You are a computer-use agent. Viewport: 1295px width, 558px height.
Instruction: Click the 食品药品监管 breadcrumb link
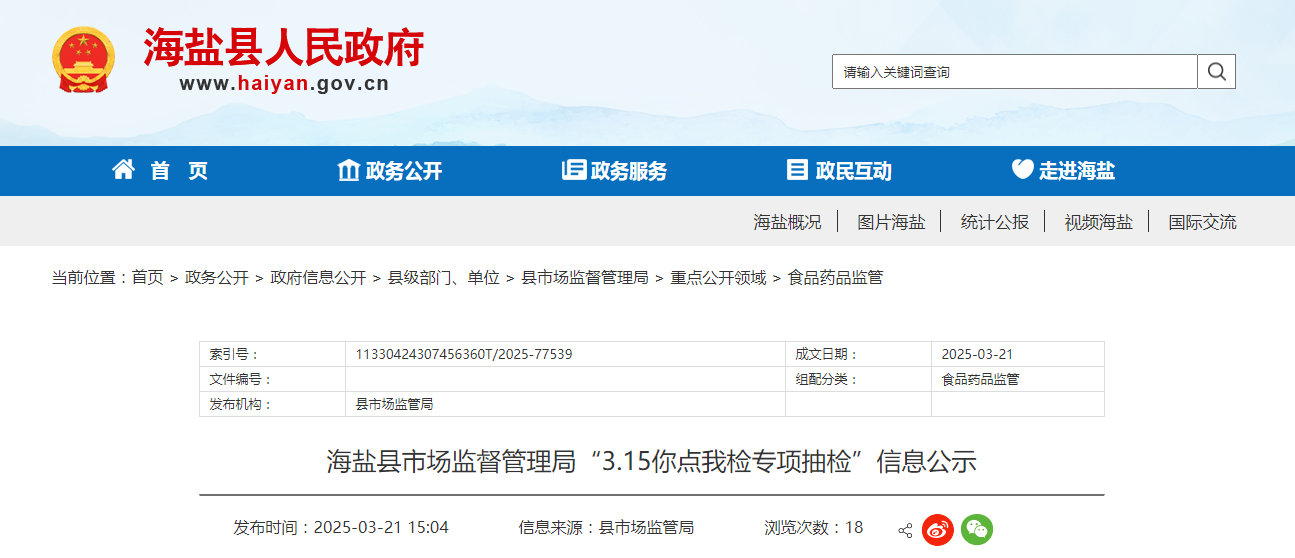click(x=836, y=278)
